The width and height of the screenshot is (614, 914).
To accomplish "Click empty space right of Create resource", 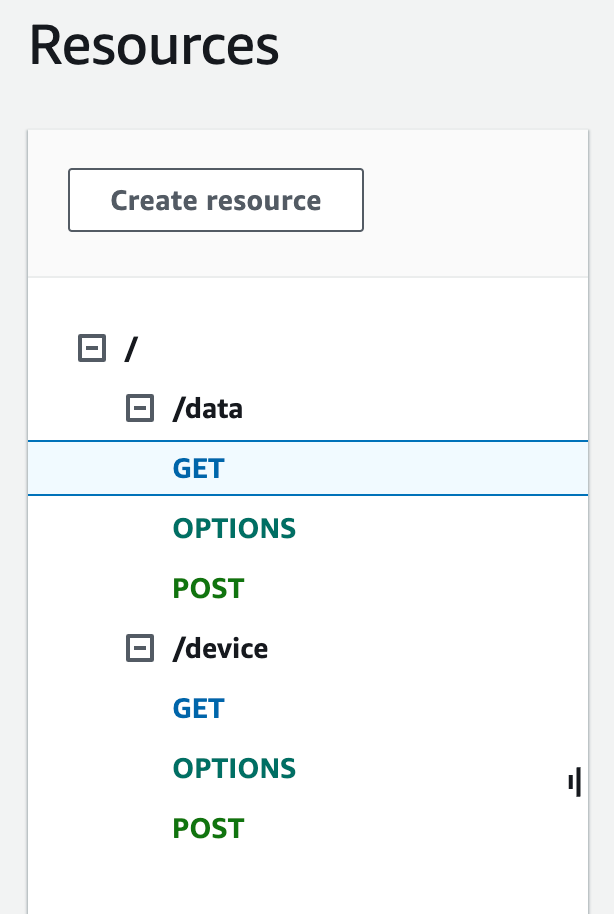I will (470, 200).
